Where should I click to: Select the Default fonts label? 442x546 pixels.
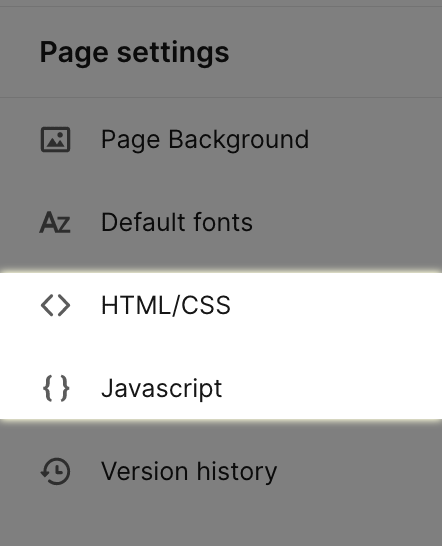coord(177,222)
